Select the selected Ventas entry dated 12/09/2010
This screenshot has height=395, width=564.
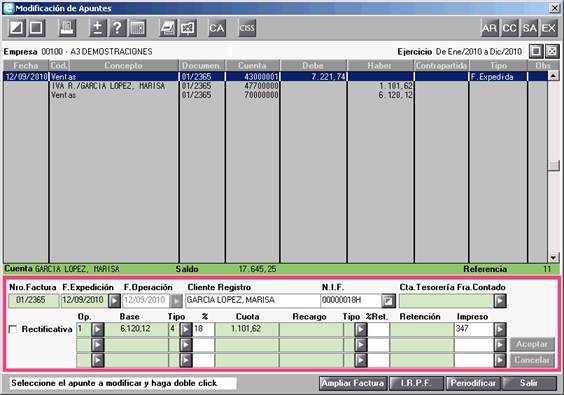[275, 76]
